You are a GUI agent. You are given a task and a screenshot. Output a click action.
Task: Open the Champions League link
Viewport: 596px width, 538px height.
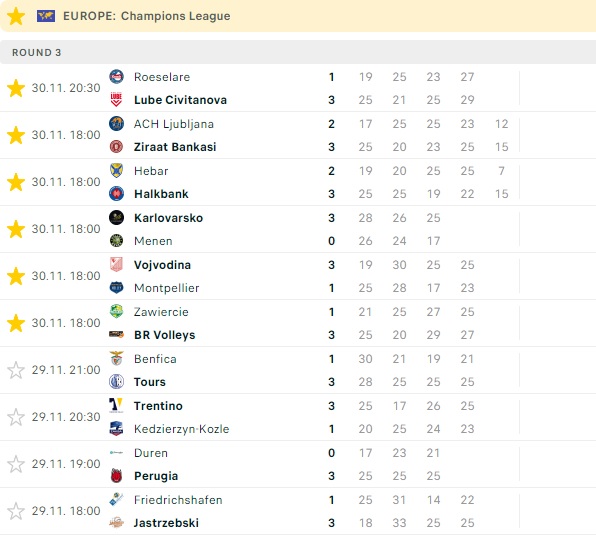tap(176, 16)
